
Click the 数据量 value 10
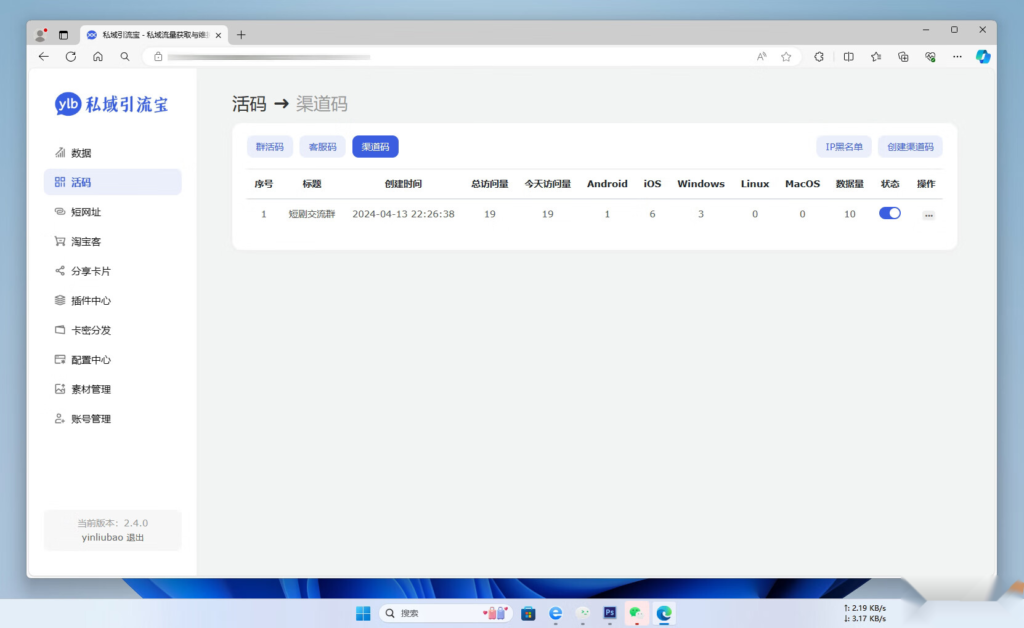pos(850,214)
